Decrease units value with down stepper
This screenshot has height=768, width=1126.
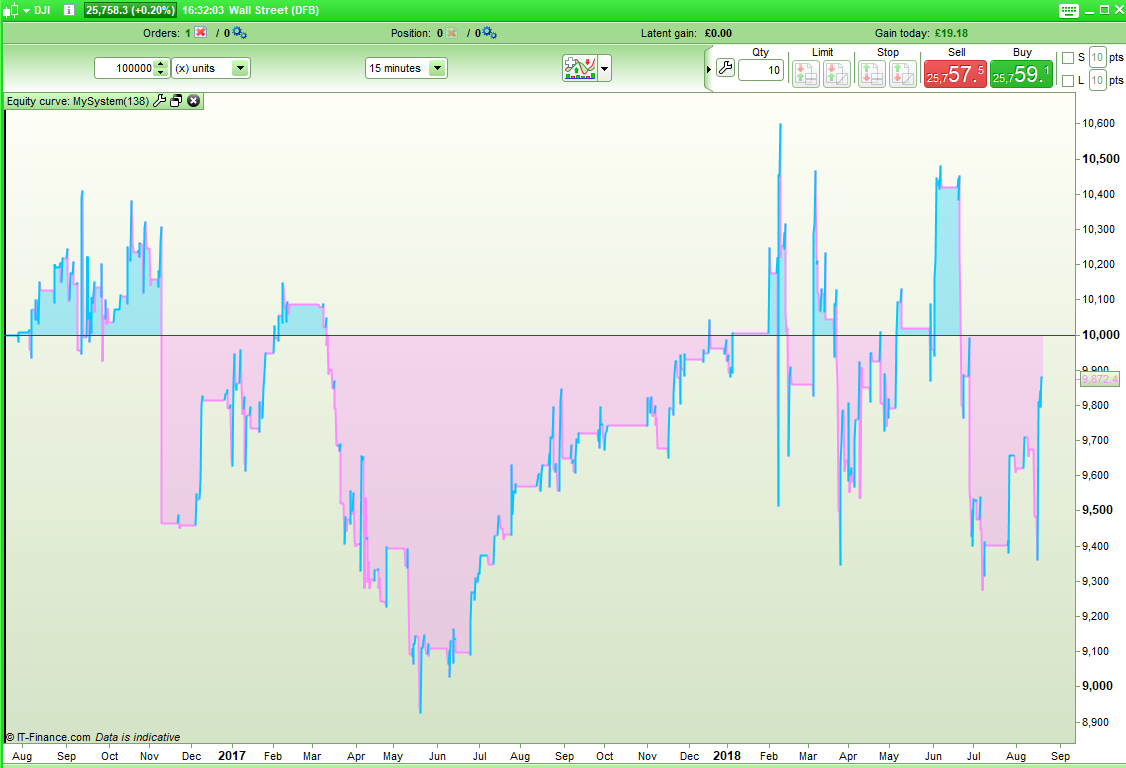click(x=162, y=73)
